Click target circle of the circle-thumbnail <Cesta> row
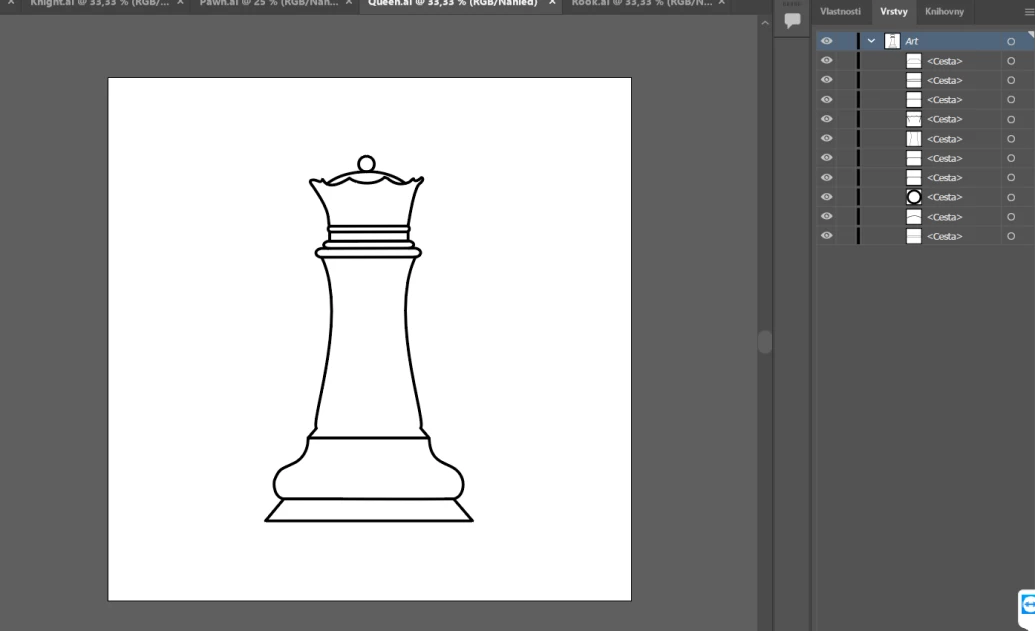This screenshot has width=1035, height=631. pyautogui.click(x=1011, y=197)
